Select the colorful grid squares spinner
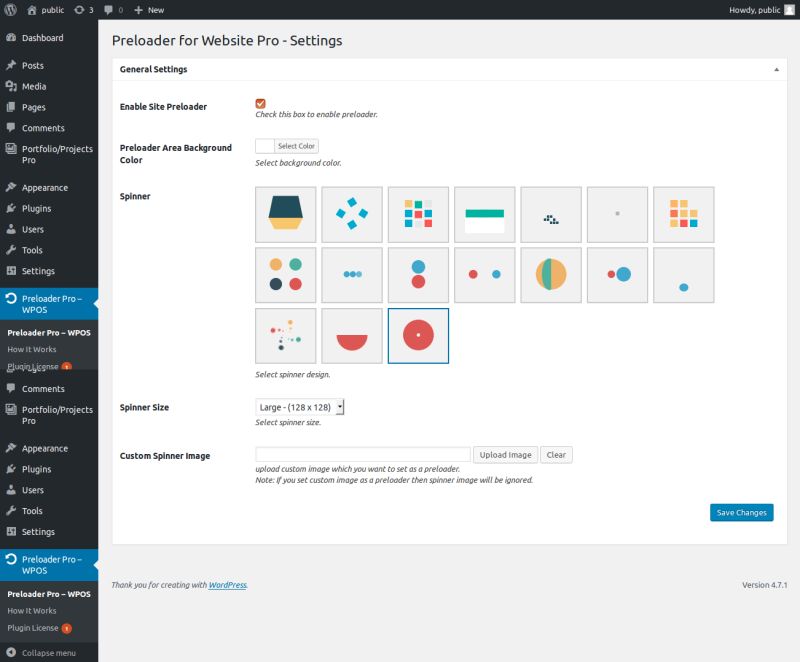800x662 pixels. tap(418, 213)
